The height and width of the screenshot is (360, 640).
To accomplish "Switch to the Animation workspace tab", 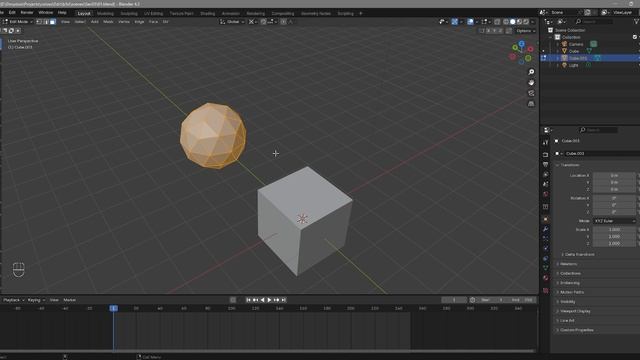I will pyautogui.click(x=231, y=13).
